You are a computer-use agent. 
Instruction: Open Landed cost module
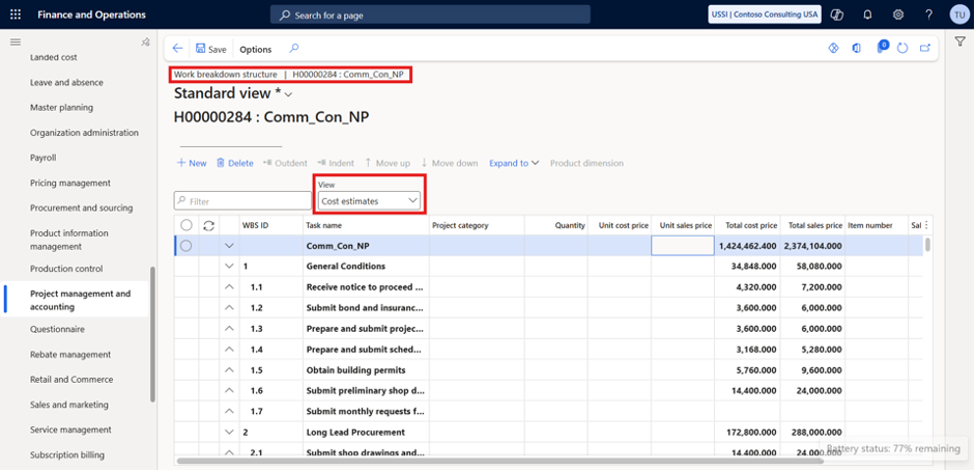pos(54,57)
